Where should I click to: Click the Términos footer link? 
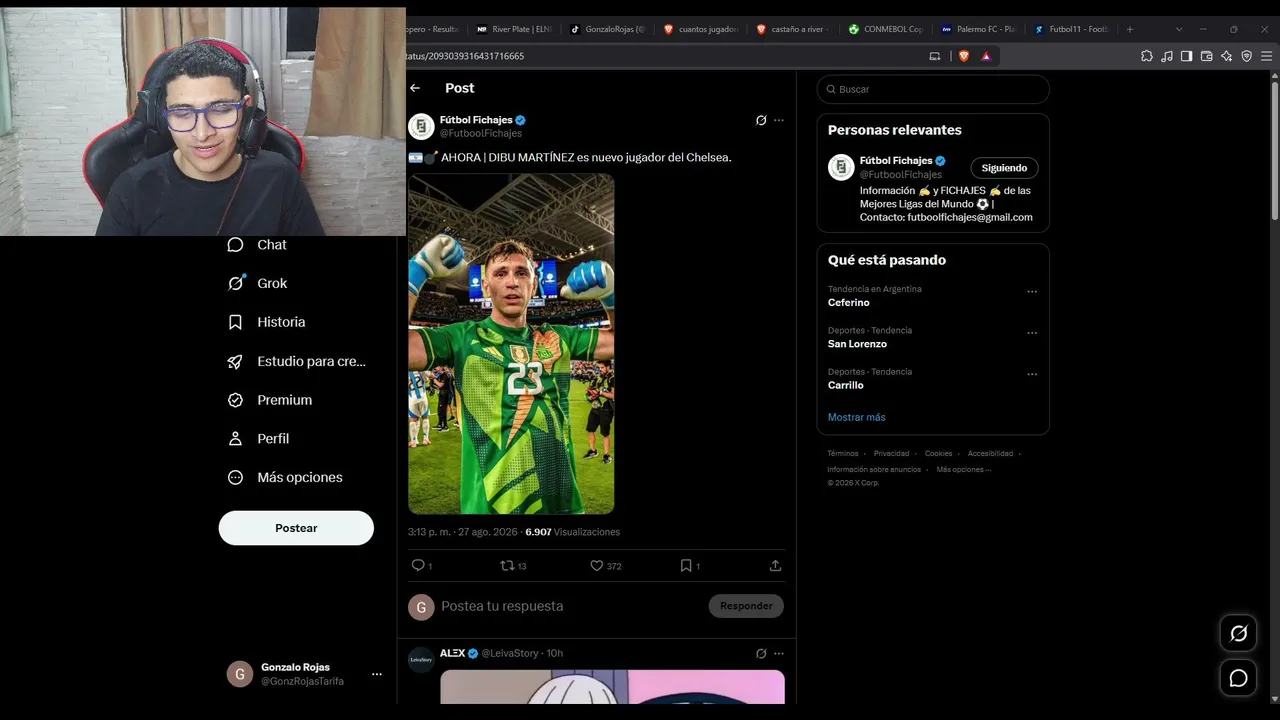[843, 454]
